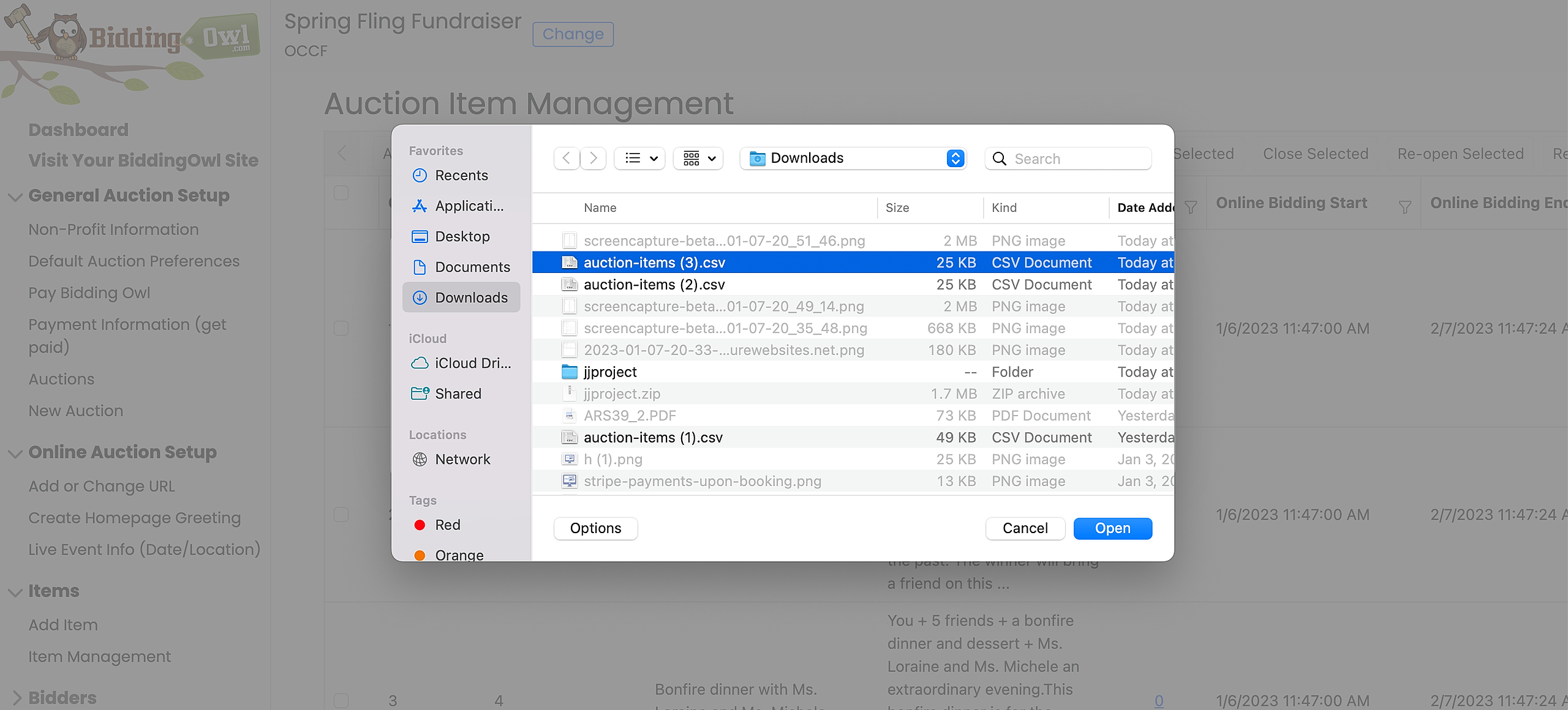Click the blue Open button
1568x710 pixels.
[x=1112, y=528]
